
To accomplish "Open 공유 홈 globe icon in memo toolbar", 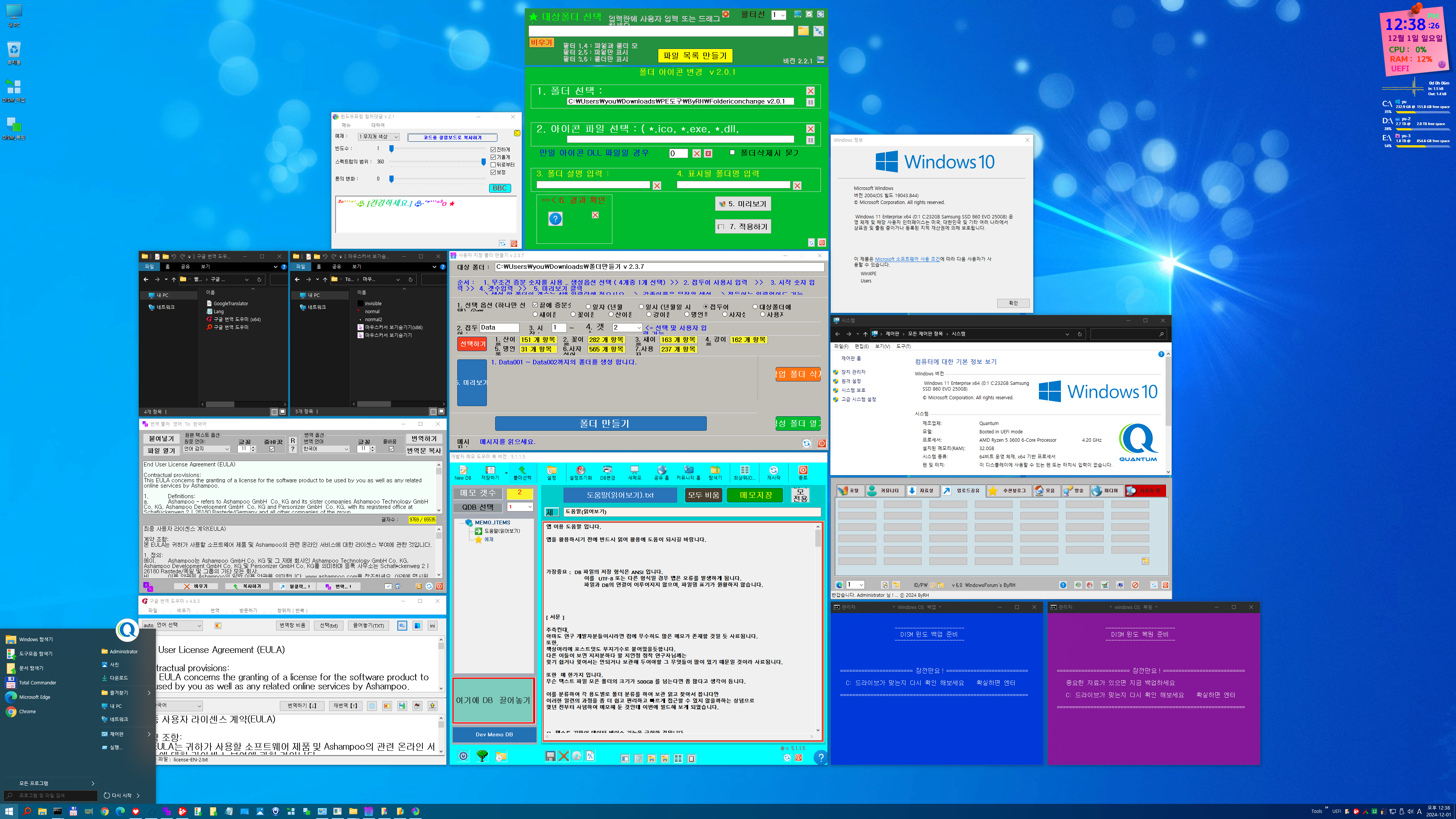I will [661, 472].
